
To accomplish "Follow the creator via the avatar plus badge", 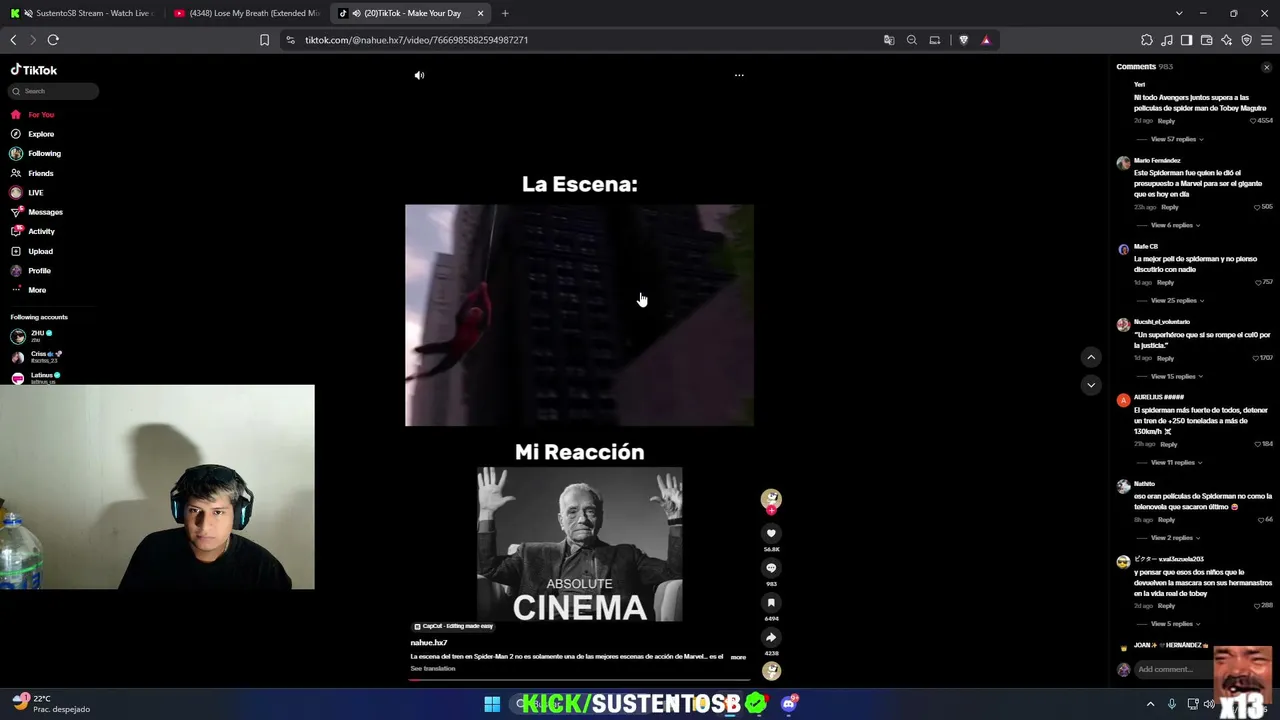I will pos(771,510).
